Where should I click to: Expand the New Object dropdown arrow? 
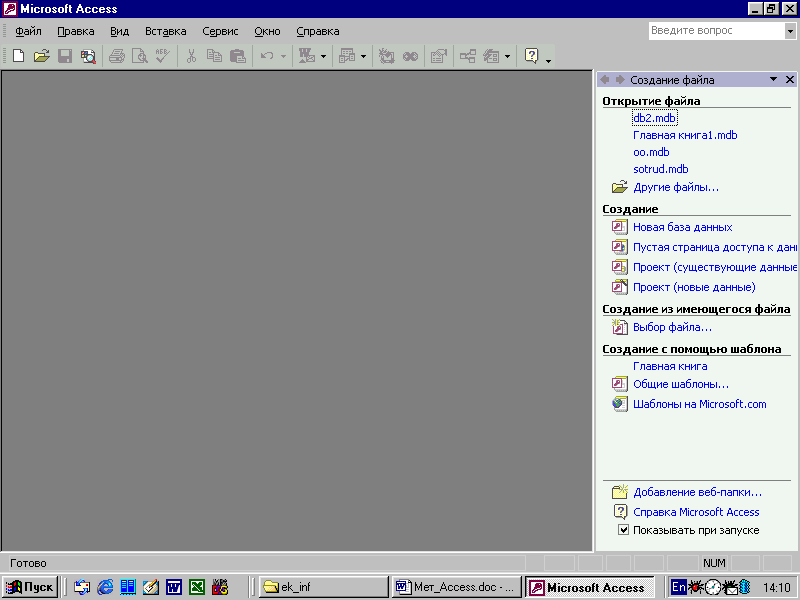(507, 56)
